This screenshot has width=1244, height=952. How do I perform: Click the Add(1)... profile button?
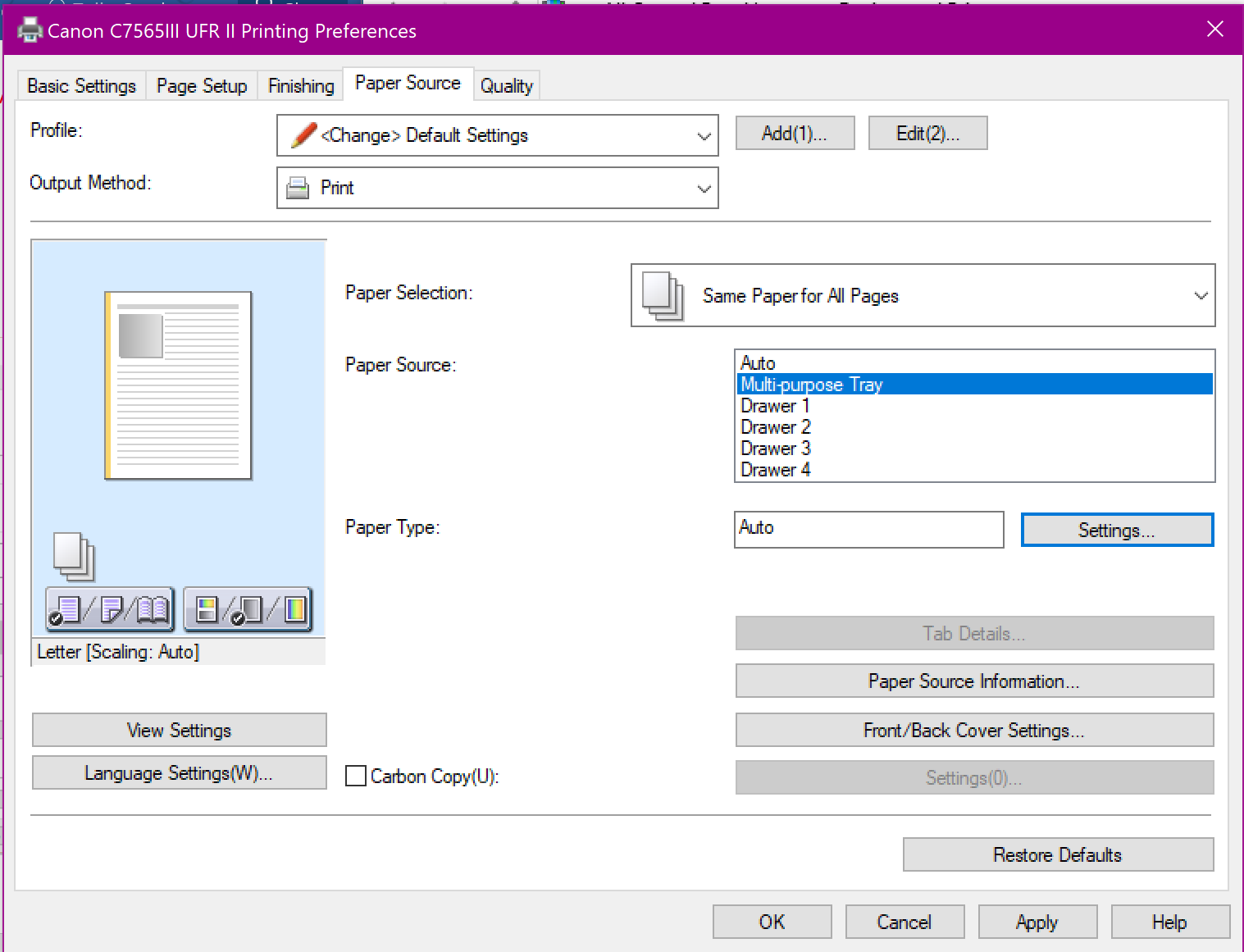(x=795, y=133)
